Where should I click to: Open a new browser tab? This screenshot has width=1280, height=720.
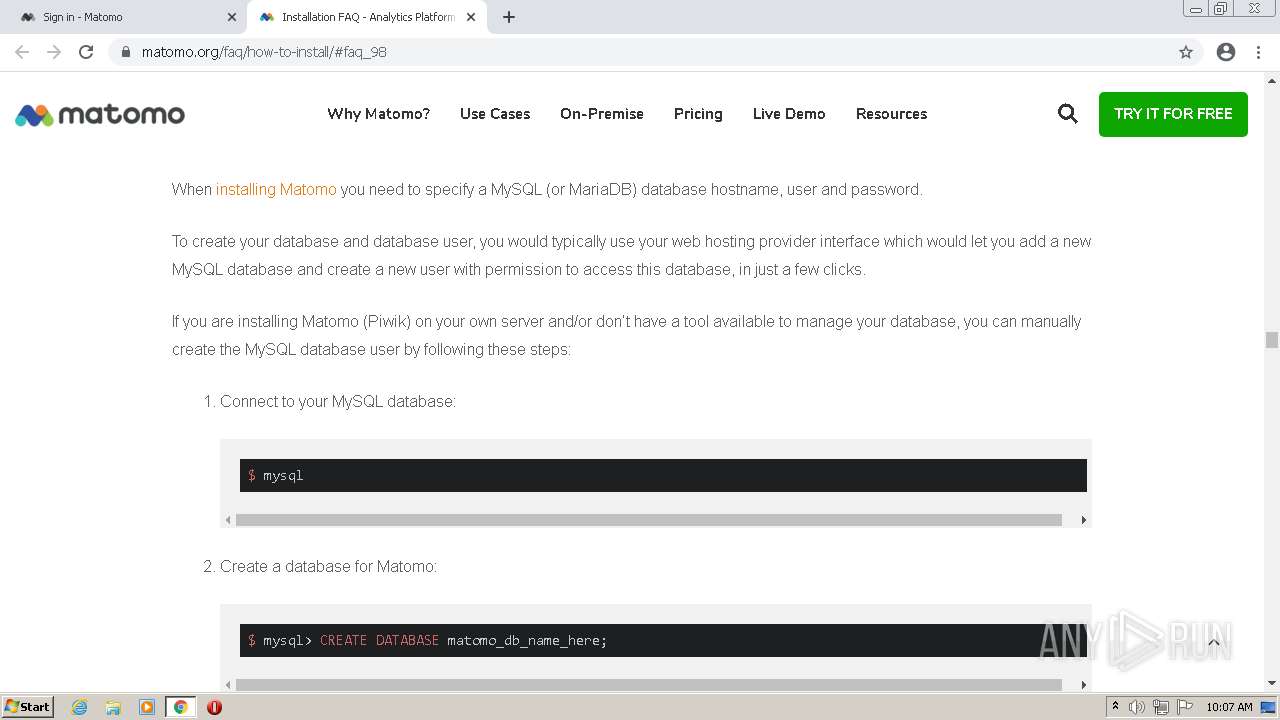pos(509,17)
